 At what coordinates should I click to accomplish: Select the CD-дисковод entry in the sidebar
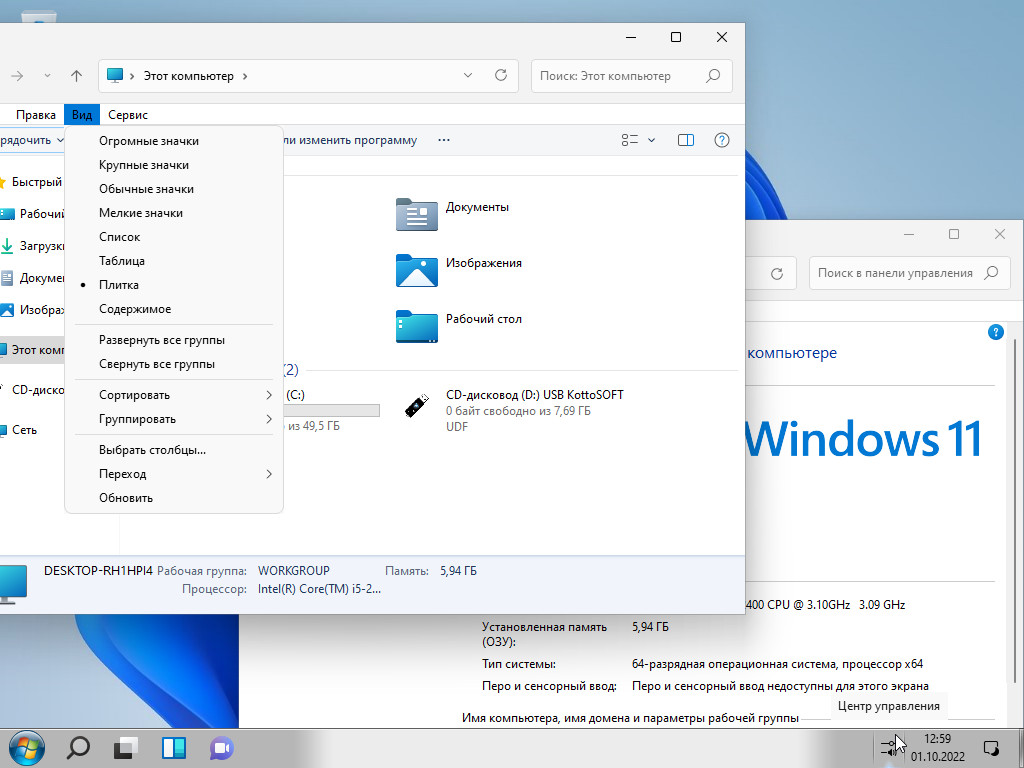pos(33,390)
